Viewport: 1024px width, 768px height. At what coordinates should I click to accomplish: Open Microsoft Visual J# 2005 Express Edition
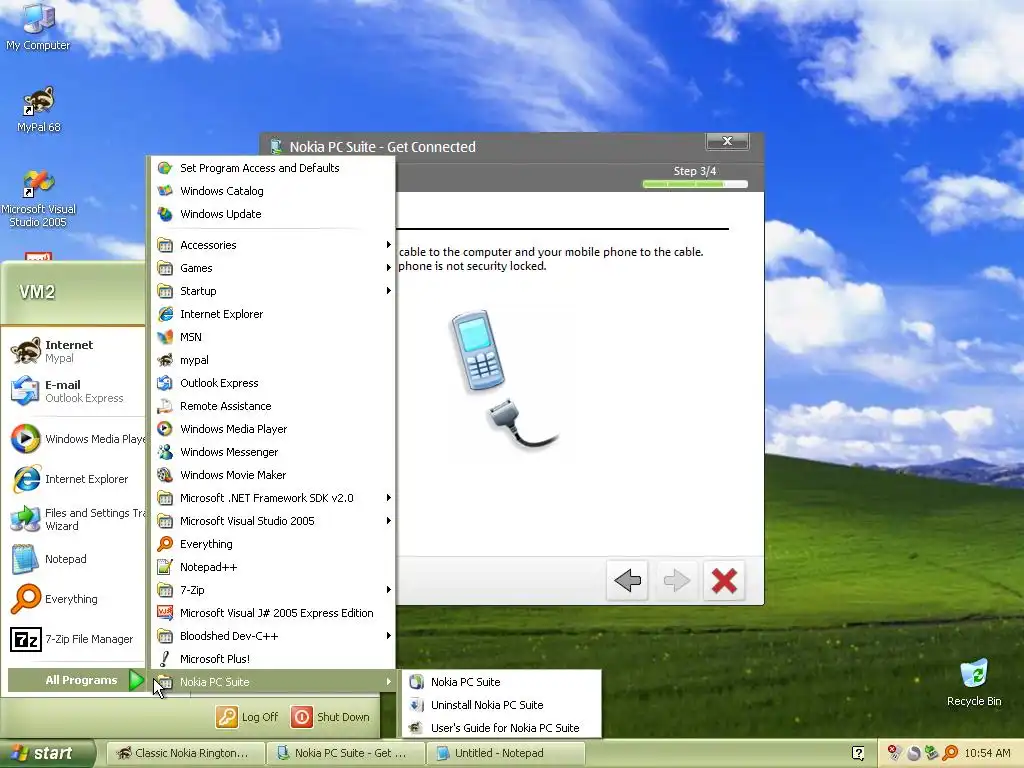pyautogui.click(x=272, y=613)
